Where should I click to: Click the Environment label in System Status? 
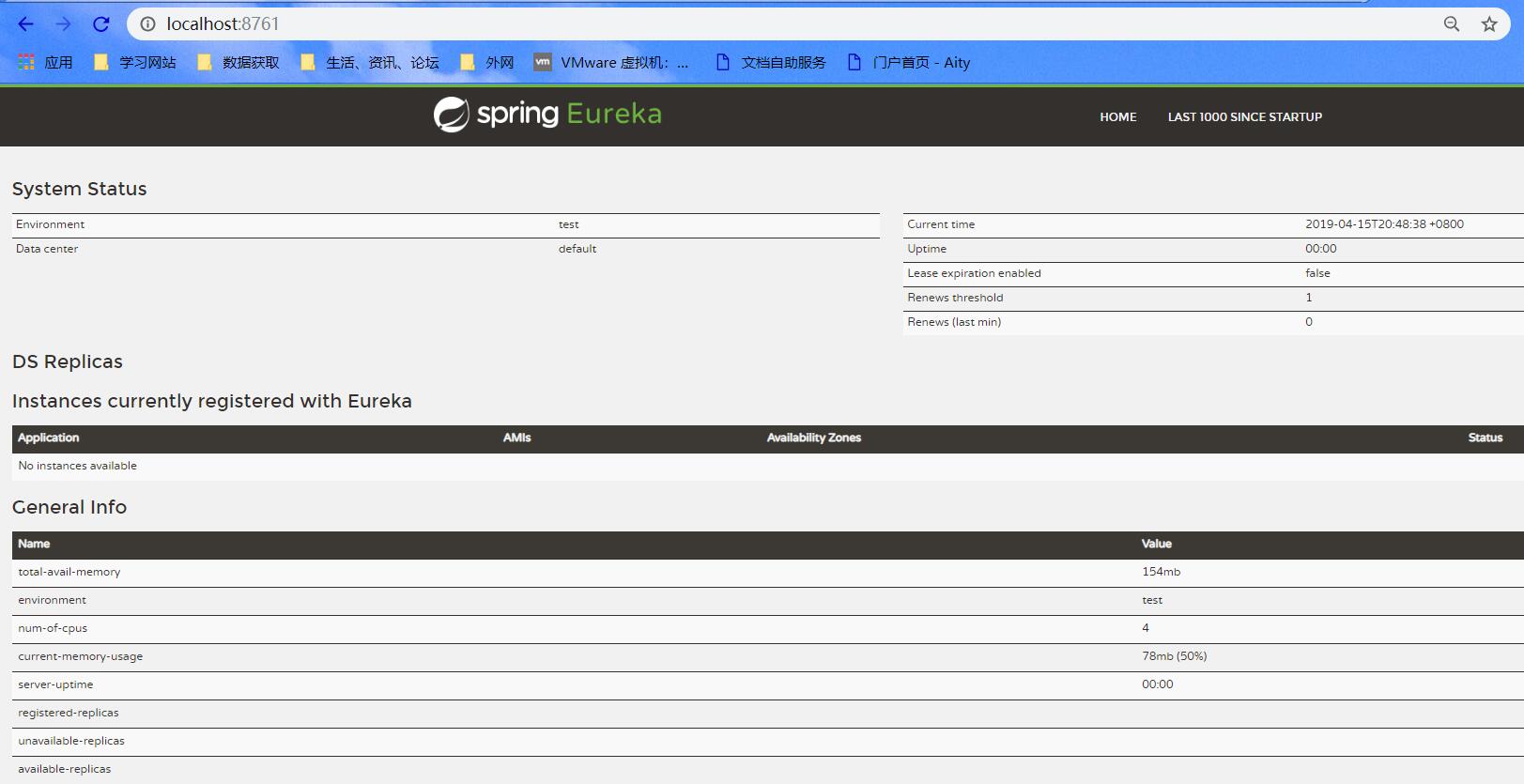click(x=50, y=224)
